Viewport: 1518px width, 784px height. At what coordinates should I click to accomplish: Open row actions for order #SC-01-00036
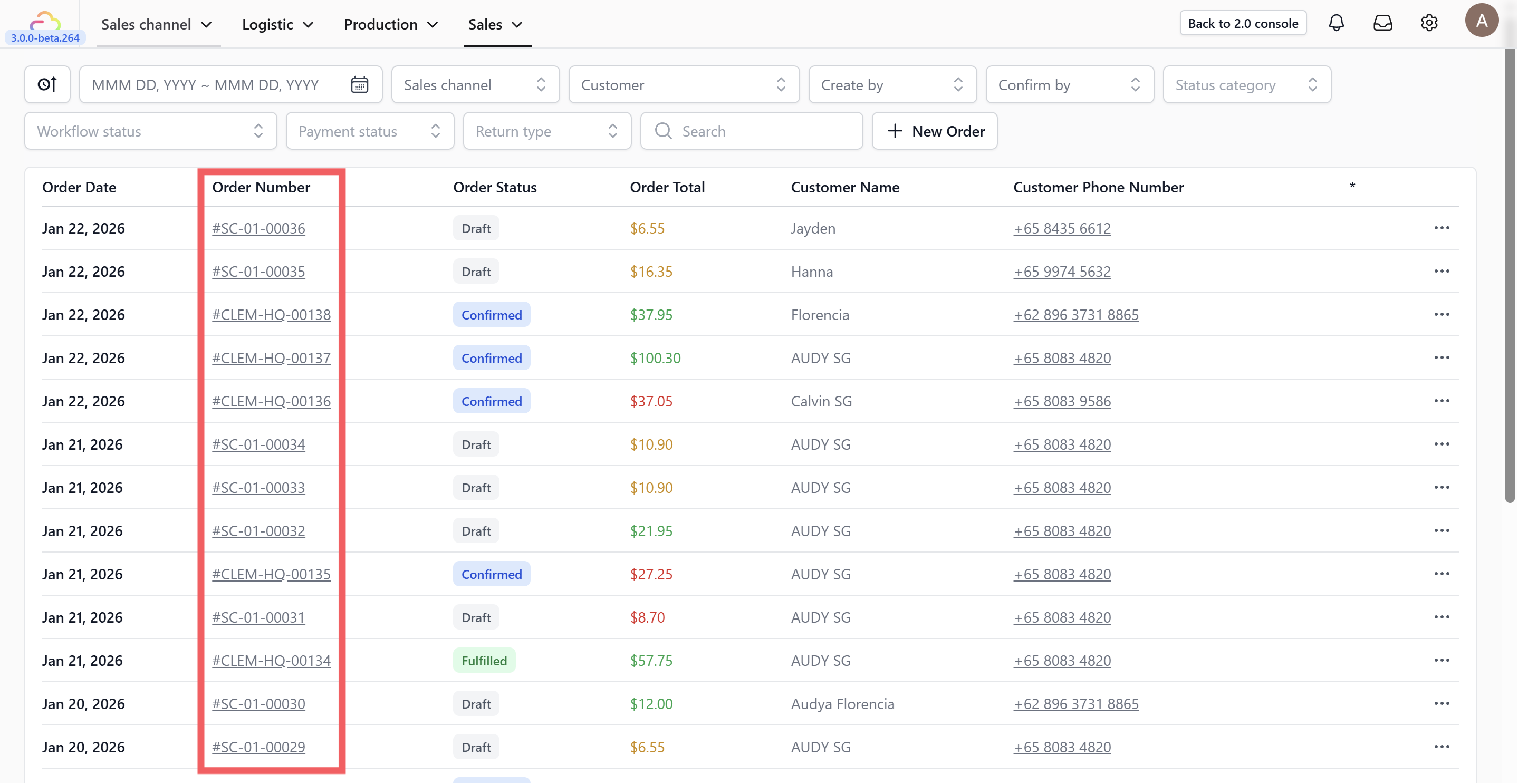tap(1442, 228)
